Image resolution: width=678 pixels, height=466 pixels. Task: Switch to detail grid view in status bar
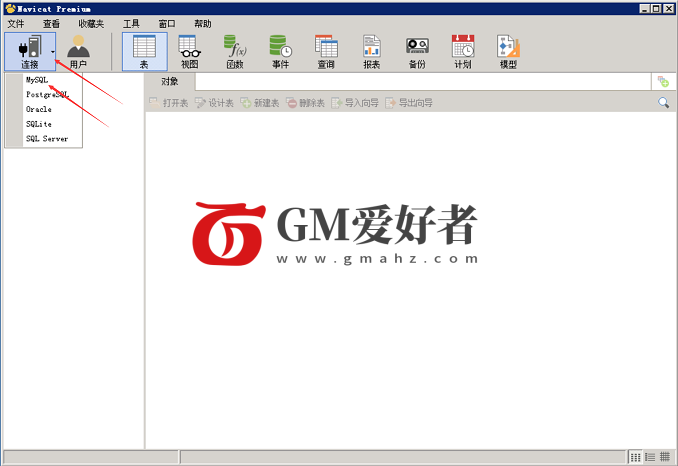(x=665, y=457)
